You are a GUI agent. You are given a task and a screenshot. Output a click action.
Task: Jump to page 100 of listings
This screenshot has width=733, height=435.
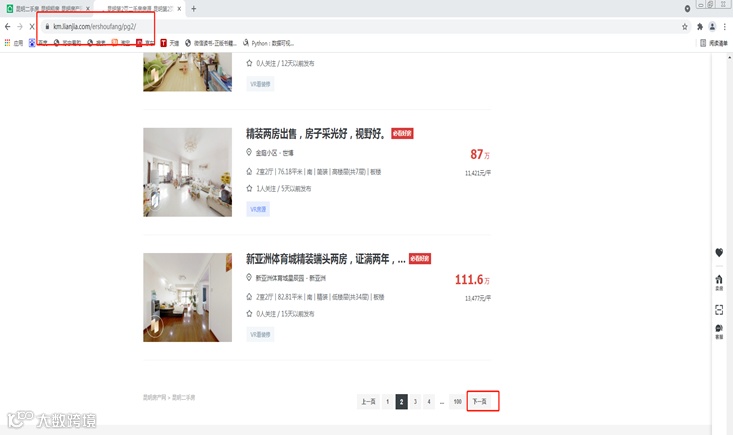click(457, 401)
